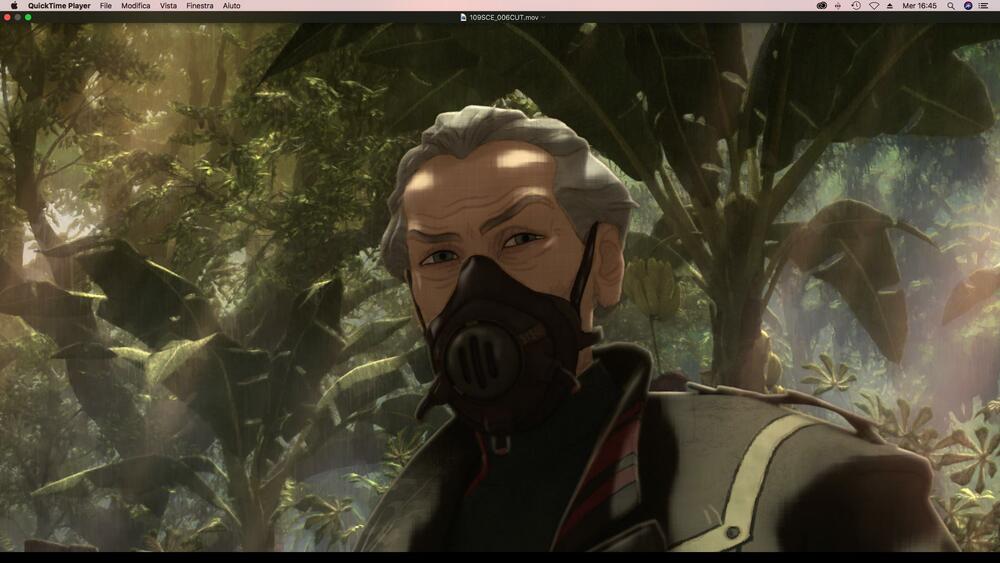Click the 109SCE_006CUT.mov window title
This screenshot has width=1000, height=563.
[x=504, y=17]
